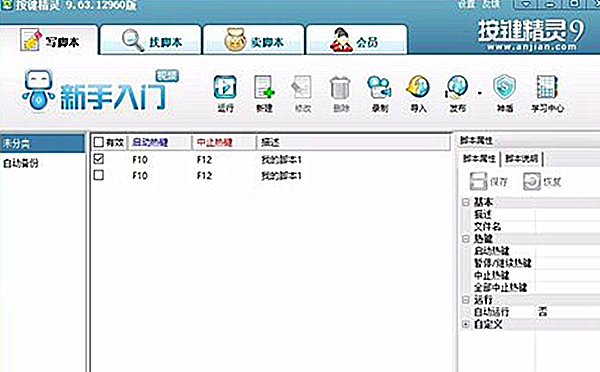Switch to the 写脚本 tab
The height and width of the screenshot is (372, 600).
(x=50, y=41)
